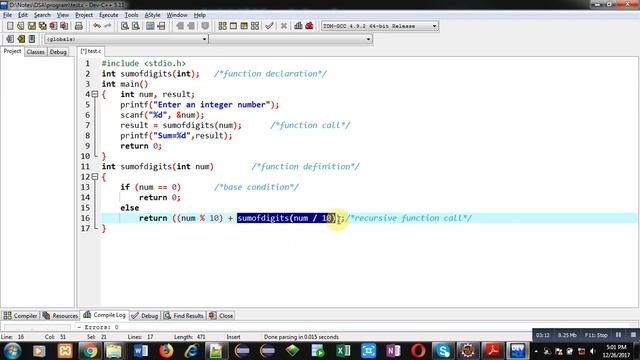Open the Window menu

coord(177,15)
